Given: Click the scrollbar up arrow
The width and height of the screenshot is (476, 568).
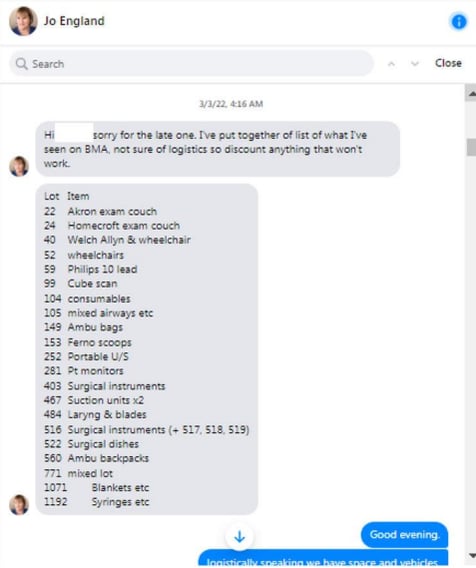Looking at the screenshot, I should pos(471,94).
